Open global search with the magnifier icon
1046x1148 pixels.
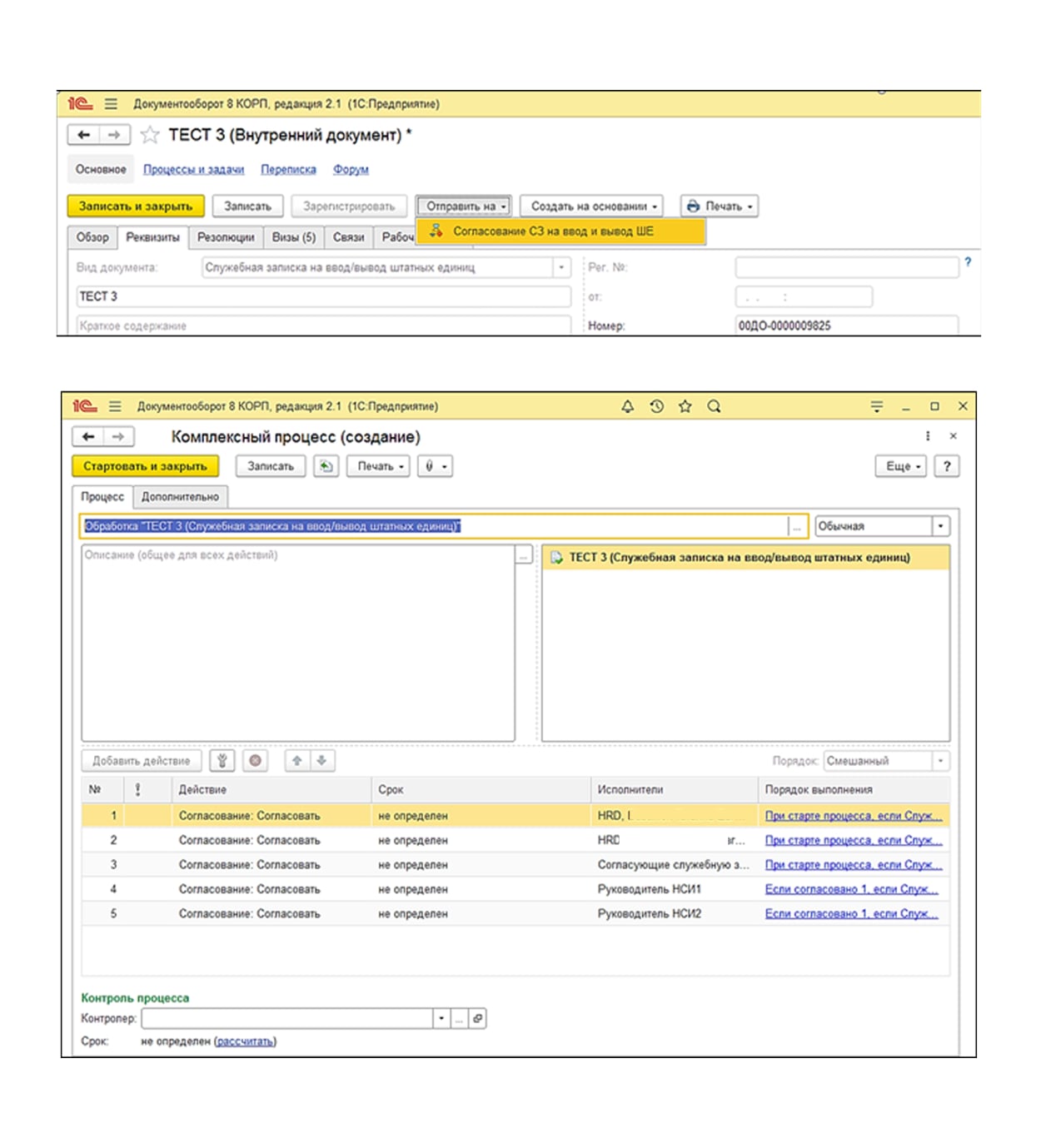pyautogui.click(x=715, y=406)
